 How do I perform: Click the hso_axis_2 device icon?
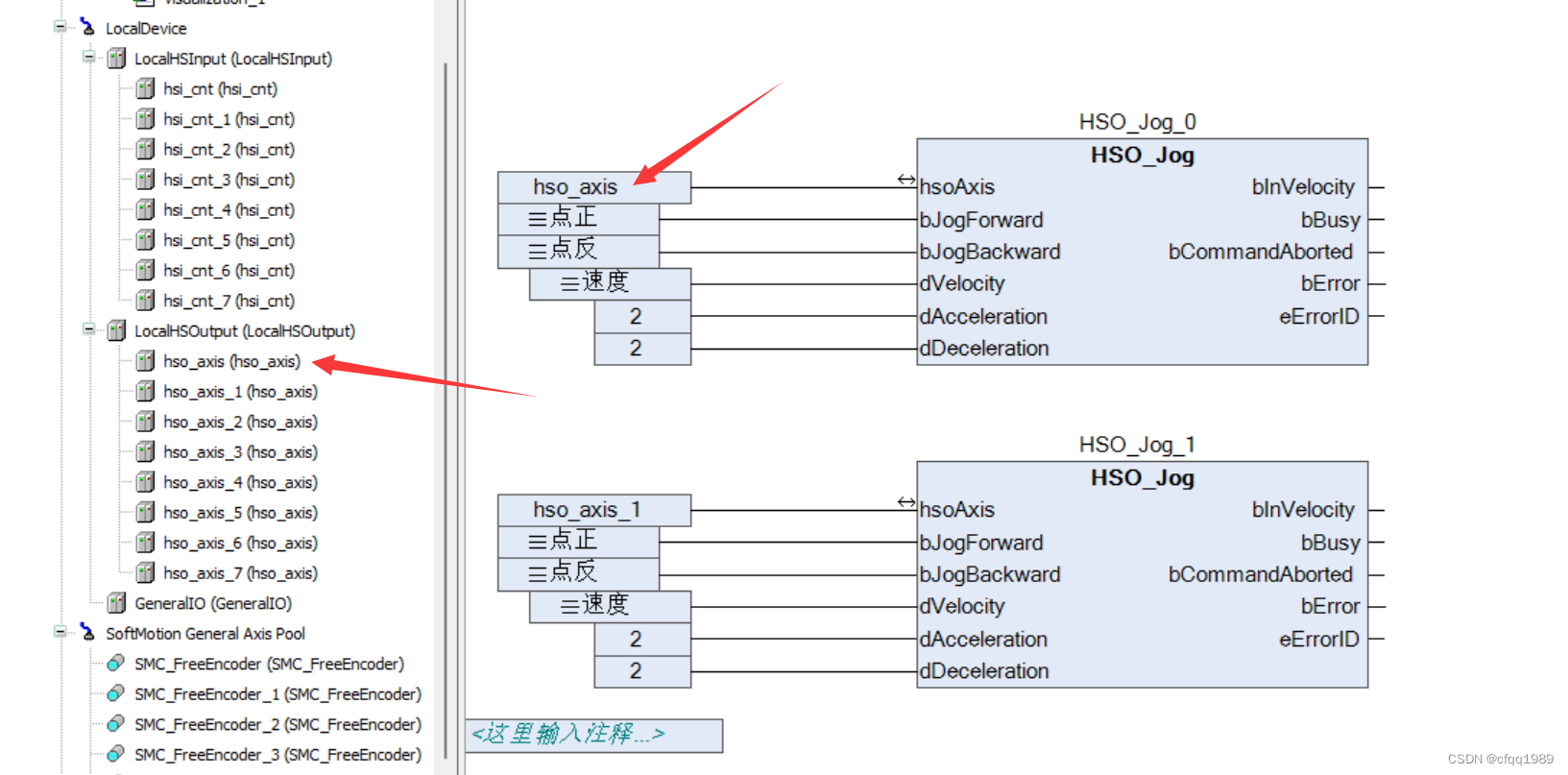[x=145, y=422]
